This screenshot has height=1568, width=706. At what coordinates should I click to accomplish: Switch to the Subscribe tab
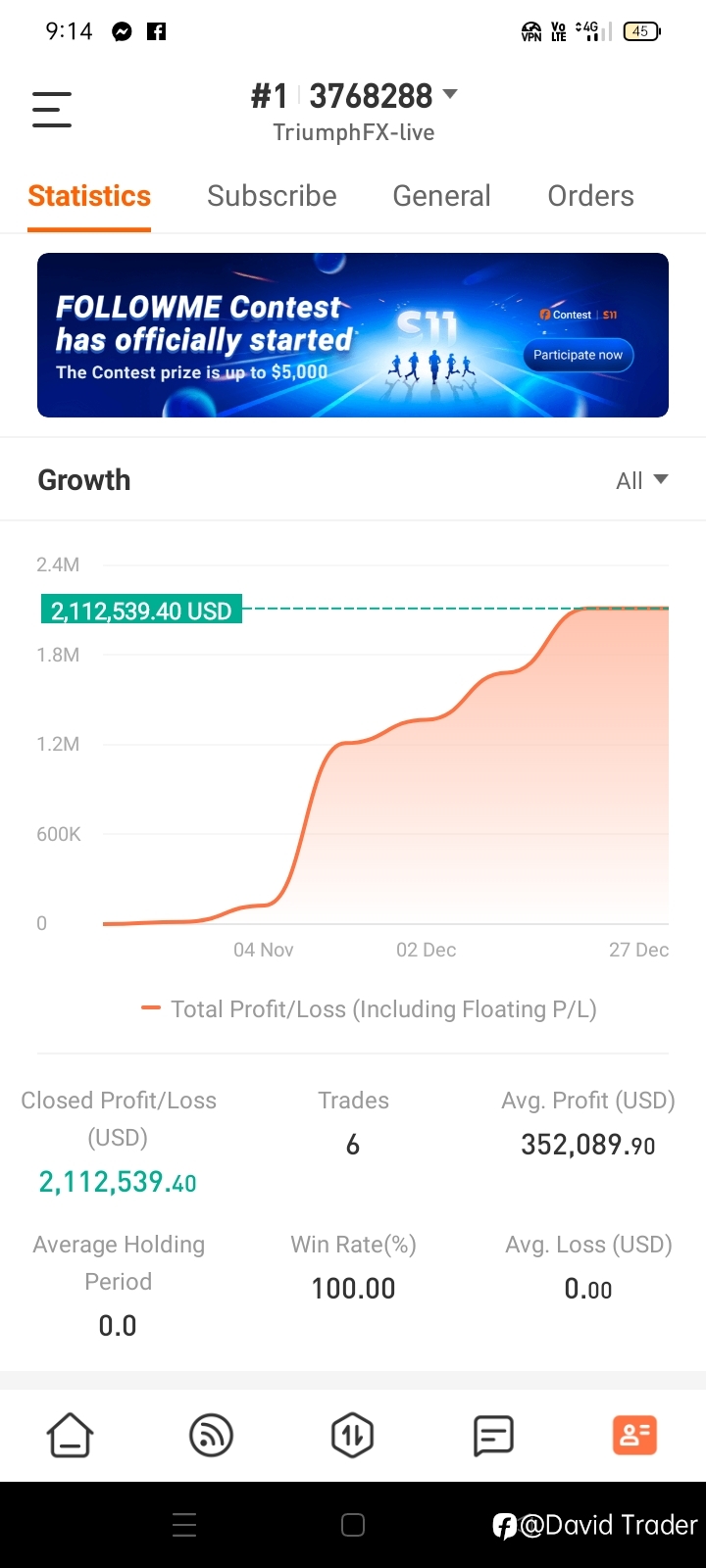click(272, 196)
